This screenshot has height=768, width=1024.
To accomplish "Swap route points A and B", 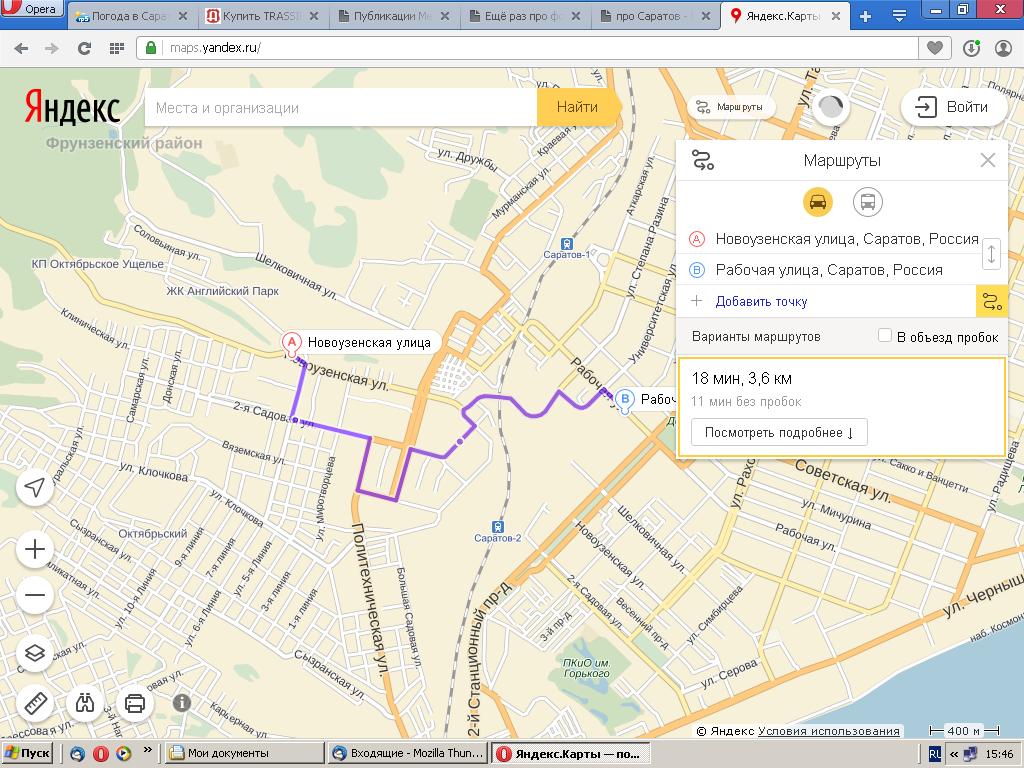I will pos(991,254).
